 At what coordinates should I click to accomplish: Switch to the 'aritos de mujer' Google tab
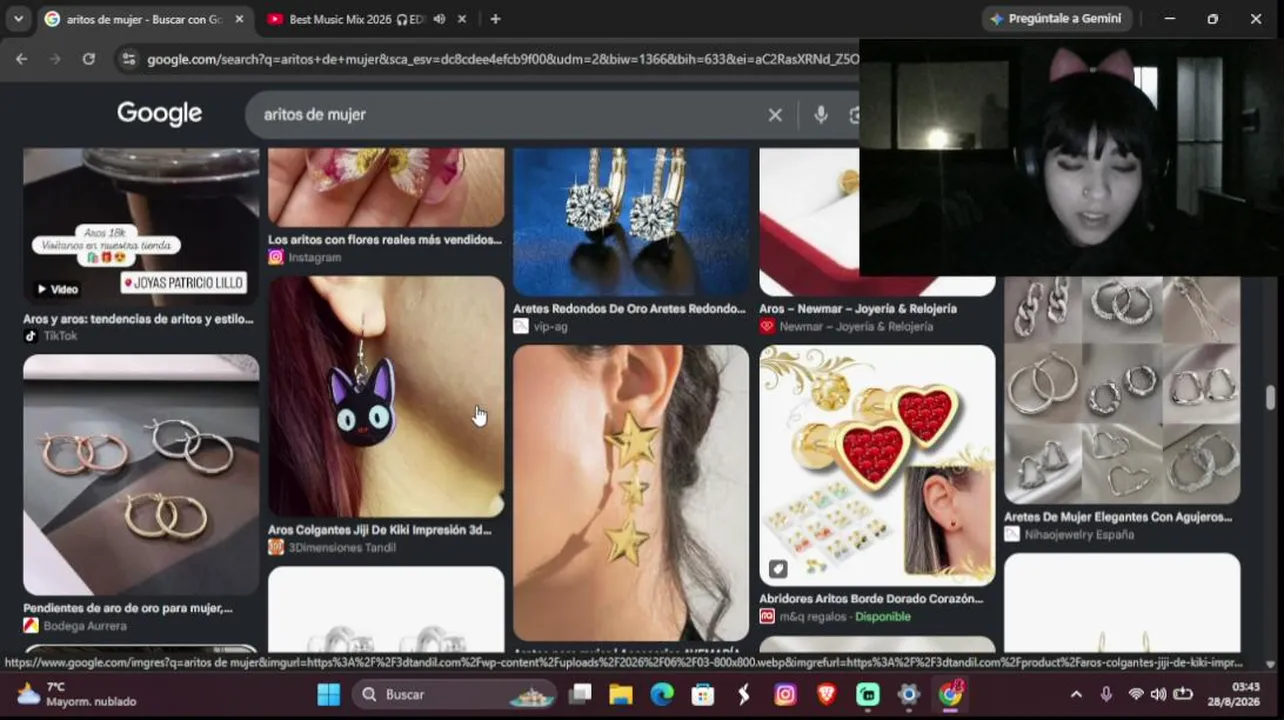click(143, 19)
